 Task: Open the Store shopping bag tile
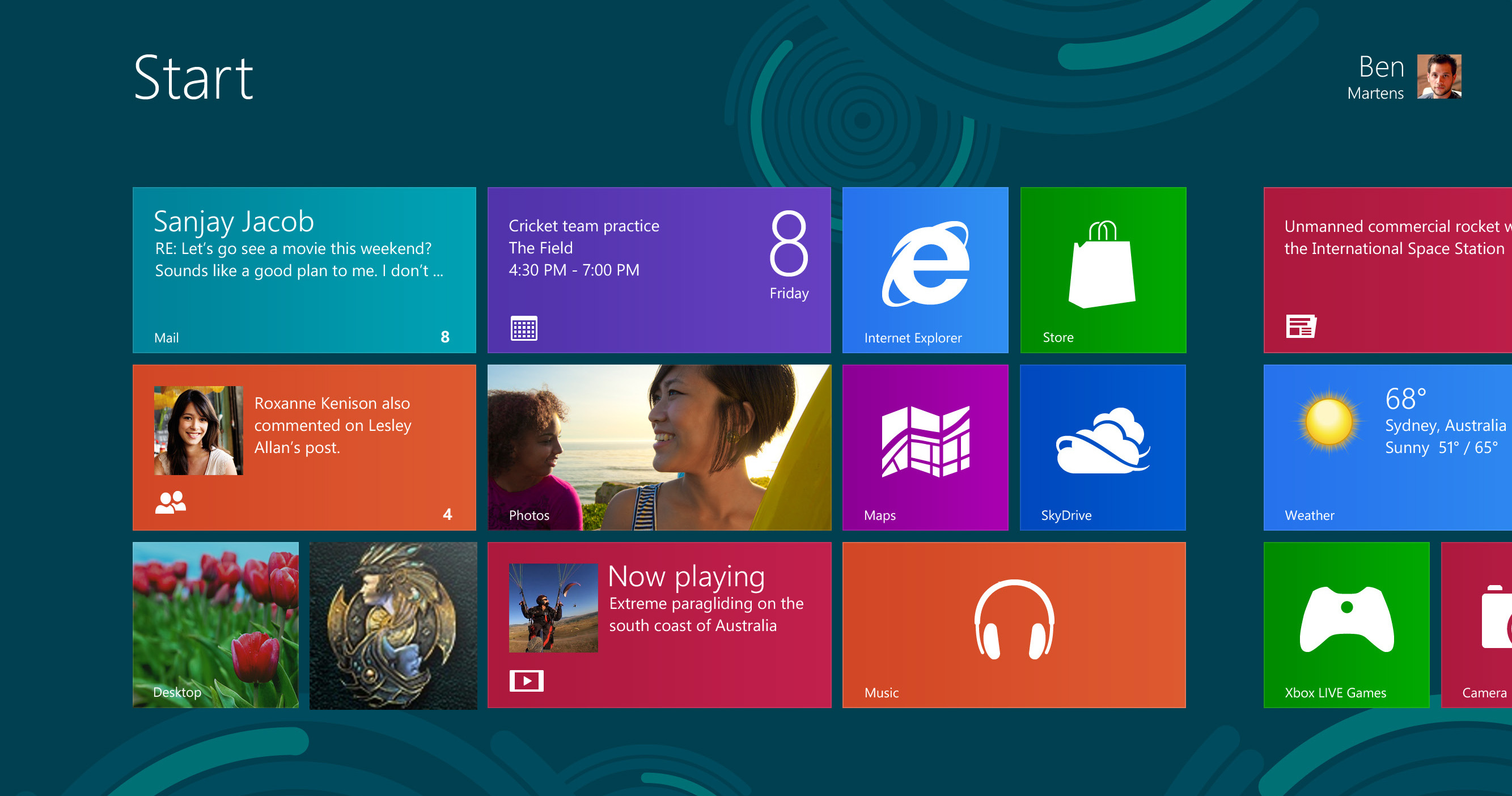[1103, 270]
